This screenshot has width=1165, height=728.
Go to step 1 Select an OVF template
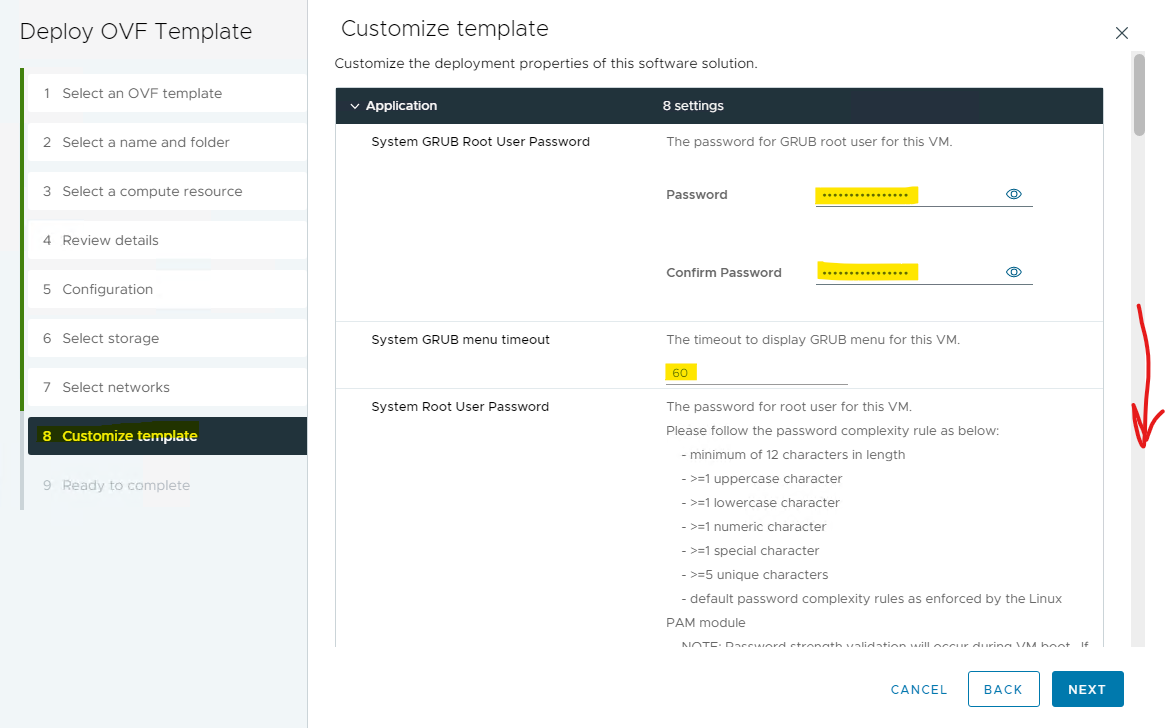(x=142, y=93)
